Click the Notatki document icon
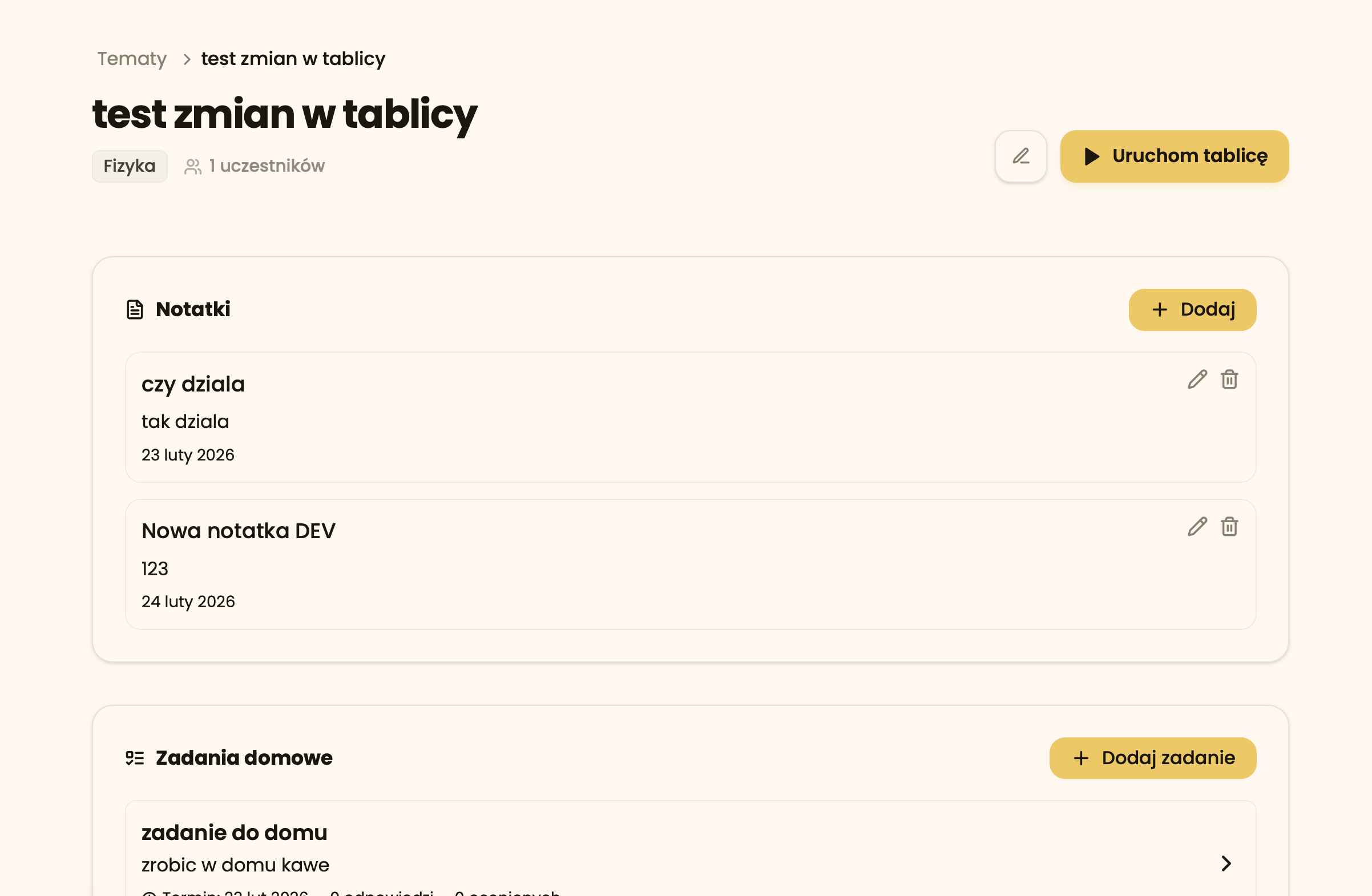The image size is (1372, 896). click(134, 310)
